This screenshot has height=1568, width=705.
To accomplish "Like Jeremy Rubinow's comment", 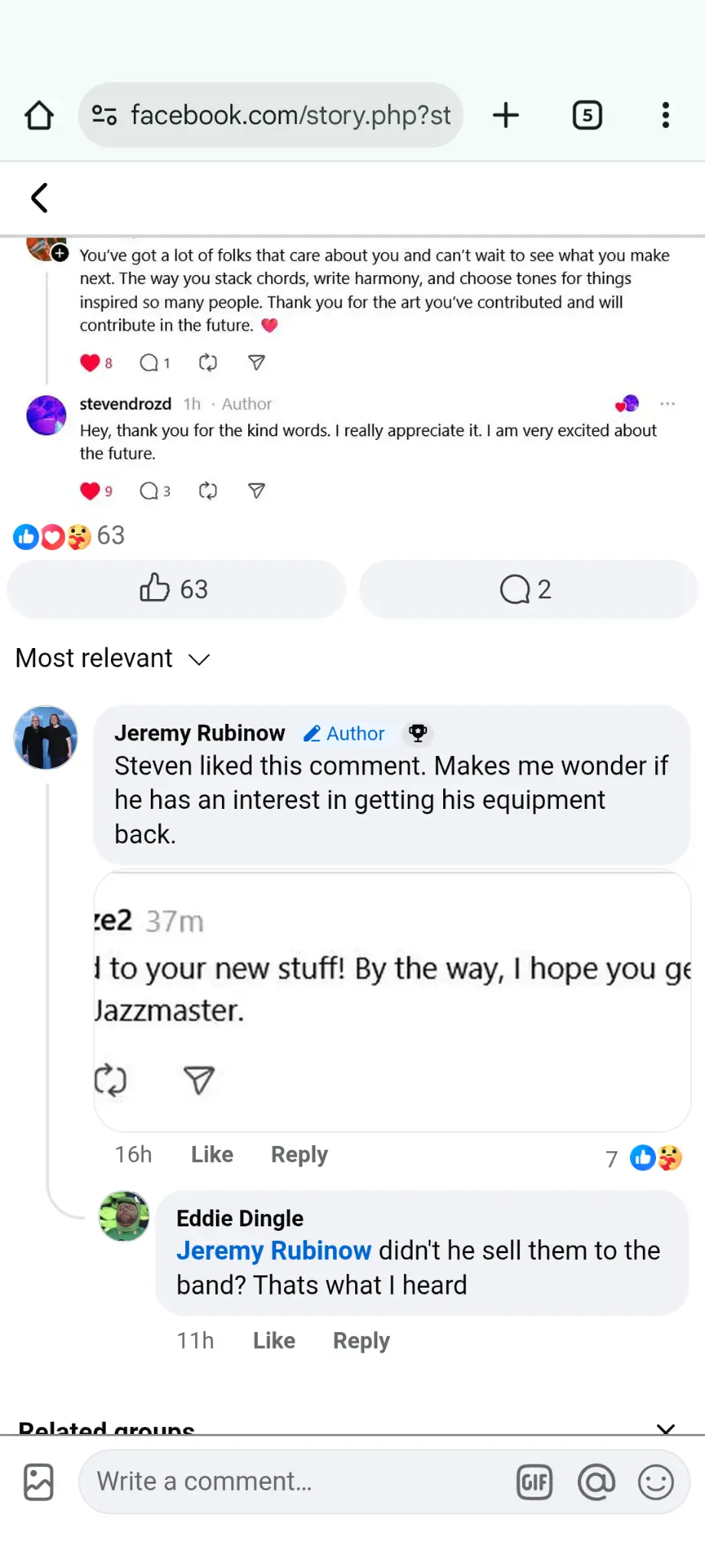I will click(x=211, y=1154).
